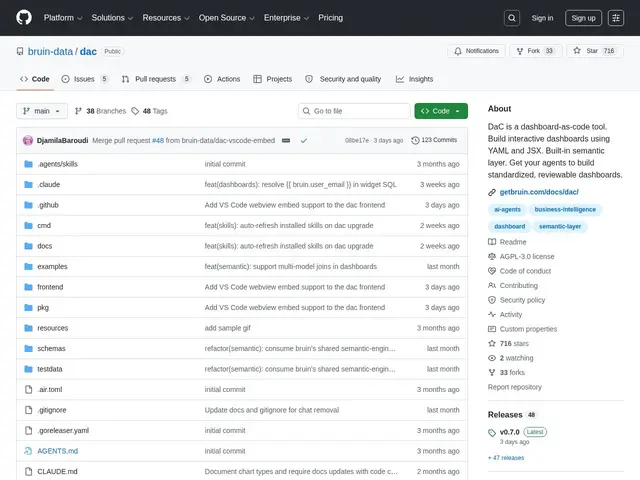
Task: Expand the Resources menu
Action: coord(166,18)
